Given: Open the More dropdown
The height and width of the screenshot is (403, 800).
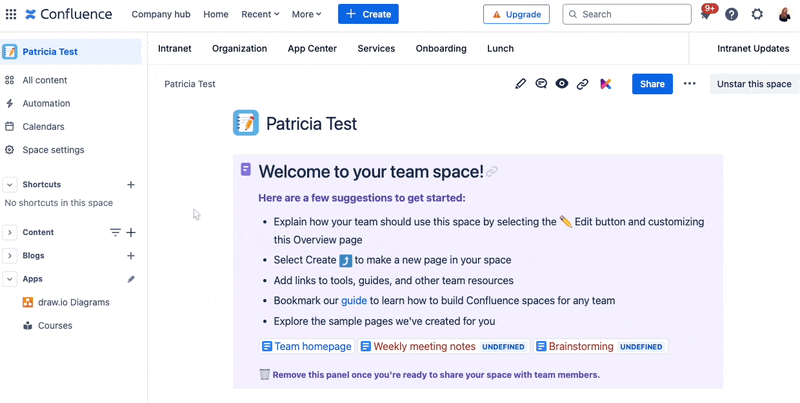Looking at the screenshot, I should pos(307,14).
